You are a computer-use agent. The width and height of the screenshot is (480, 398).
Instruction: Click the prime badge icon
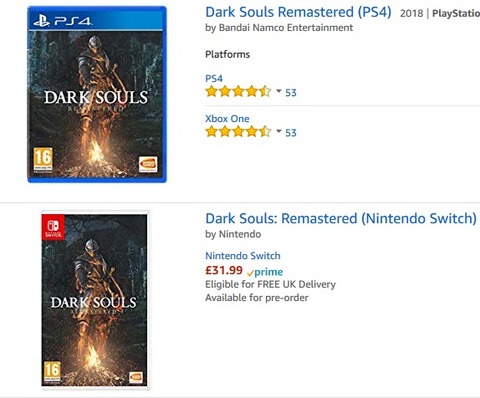(x=265, y=272)
